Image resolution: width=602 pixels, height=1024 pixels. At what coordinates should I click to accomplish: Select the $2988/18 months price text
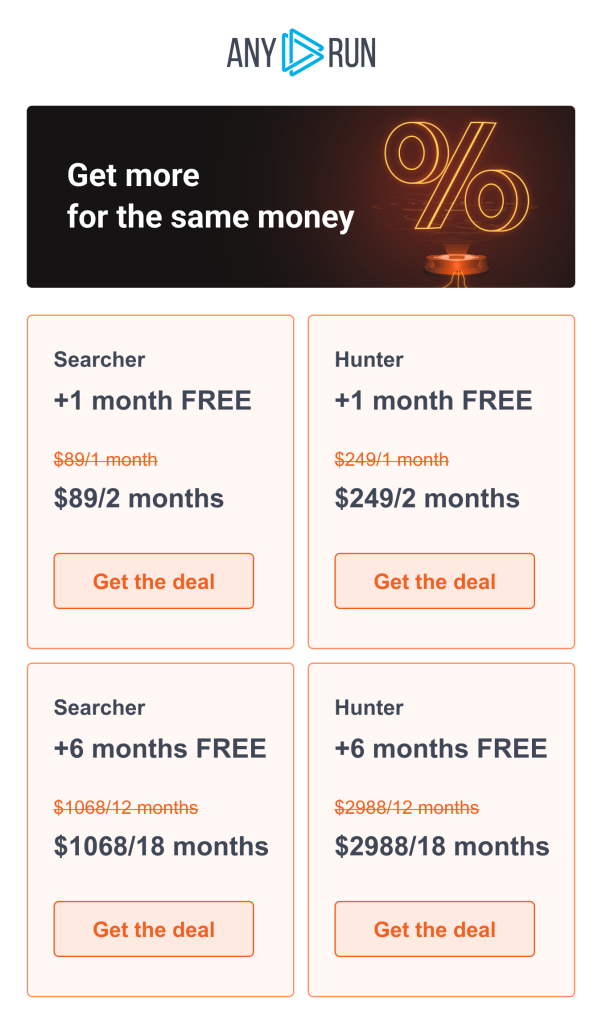click(x=442, y=846)
